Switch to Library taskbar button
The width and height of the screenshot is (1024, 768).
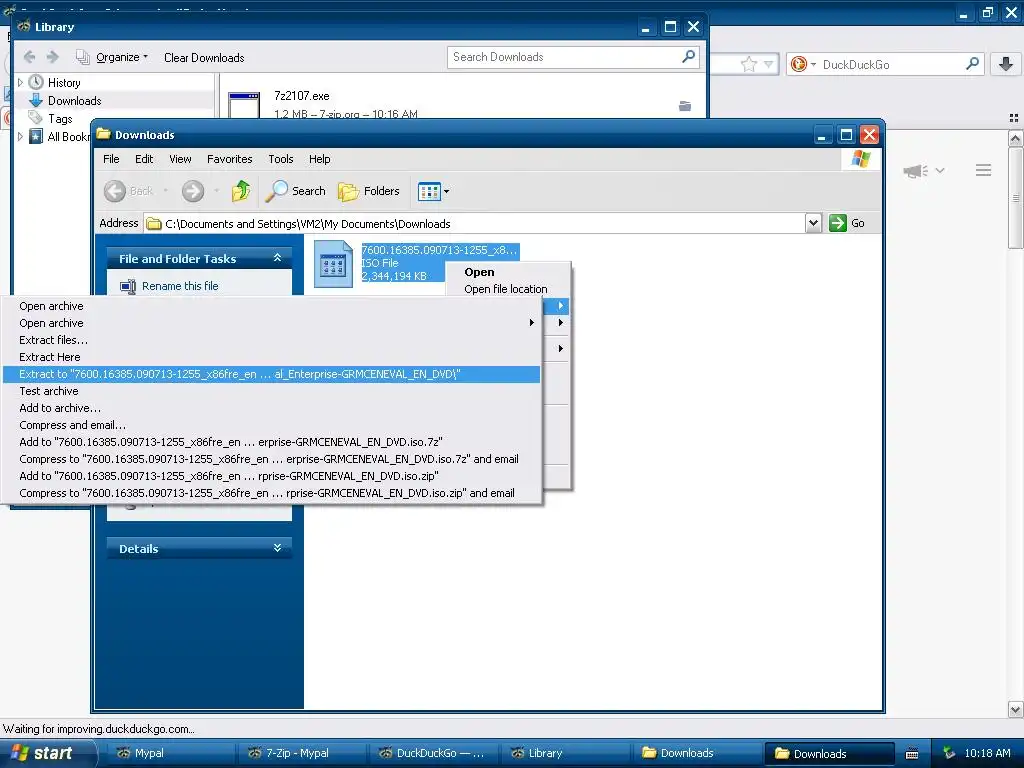pyautogui.click(x=564, y=753)
